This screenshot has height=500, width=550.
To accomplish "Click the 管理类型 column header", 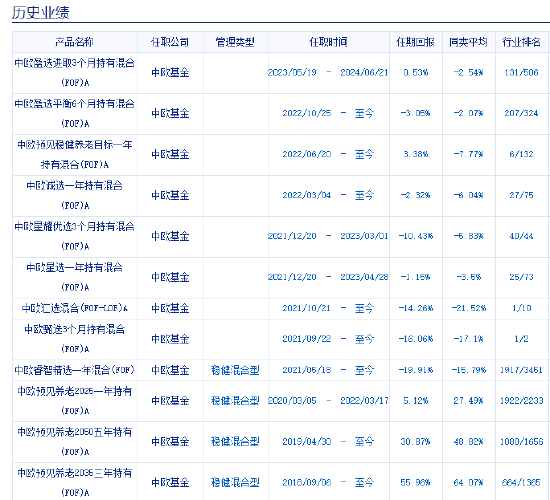I will pyautogui.click(x=235, y=42).
